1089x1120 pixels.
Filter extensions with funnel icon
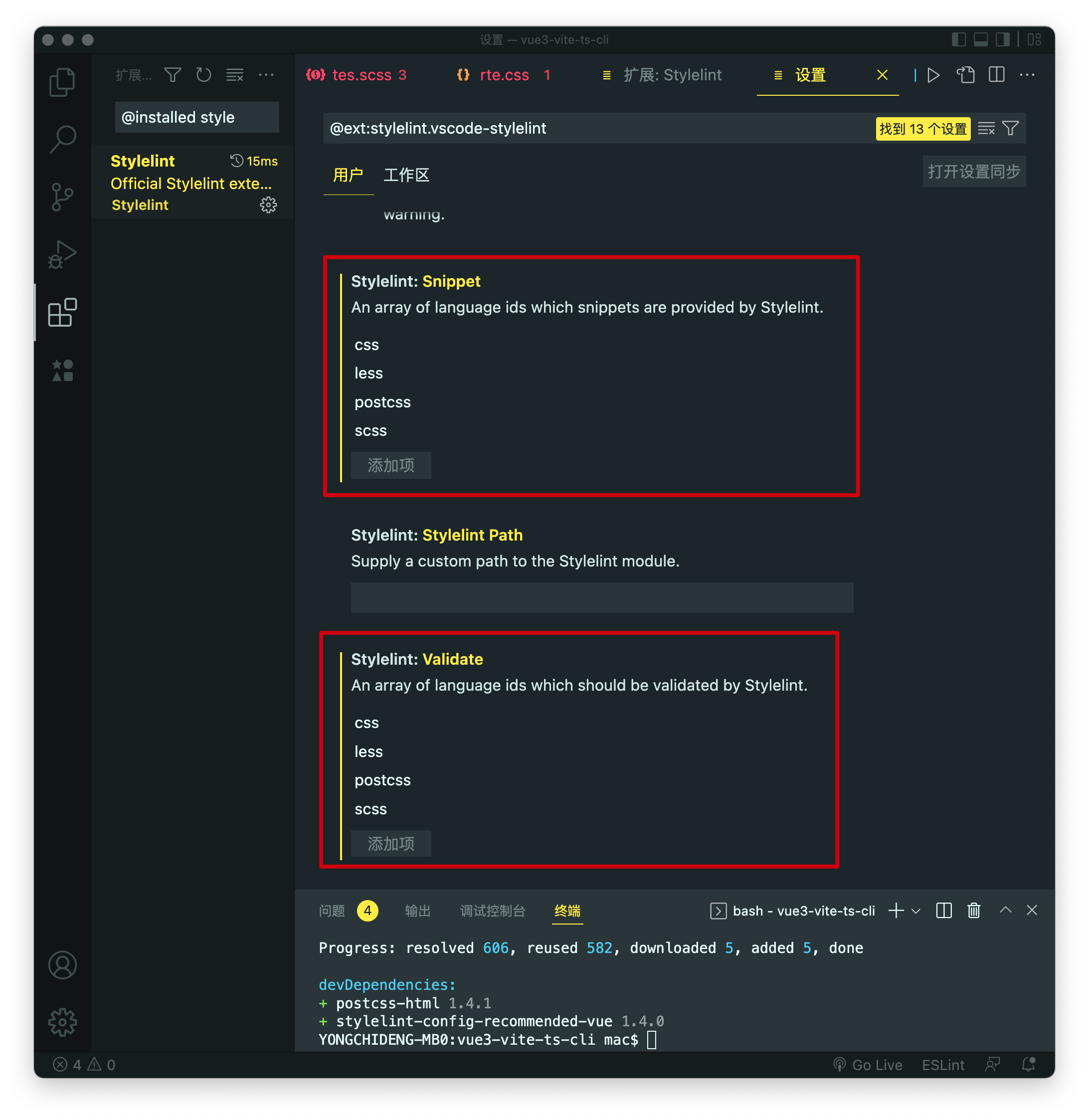[x=172, y=75]
